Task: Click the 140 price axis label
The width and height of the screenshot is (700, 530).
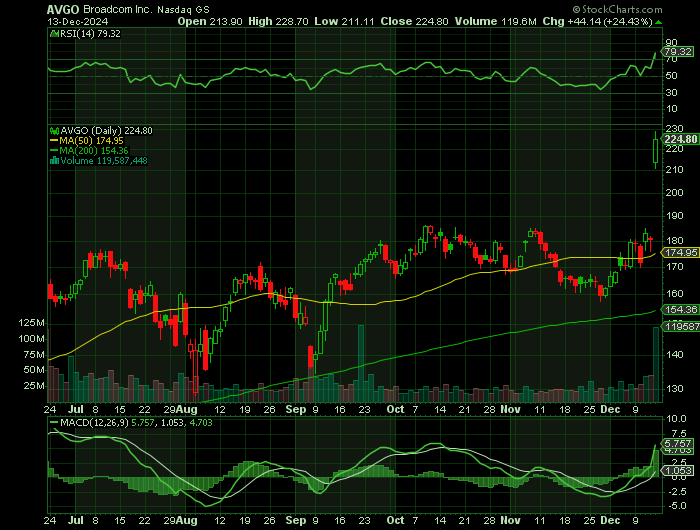Action: point(674,355)
